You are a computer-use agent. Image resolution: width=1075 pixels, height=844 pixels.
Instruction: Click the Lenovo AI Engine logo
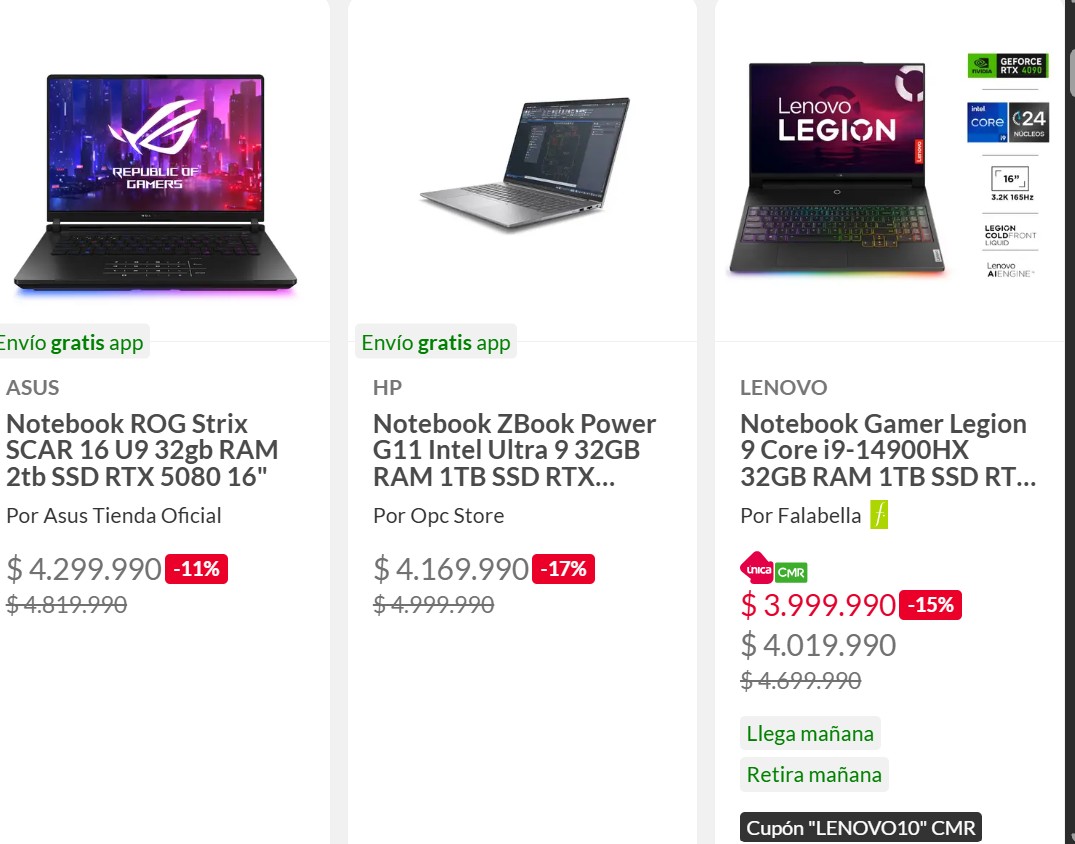1008,269
